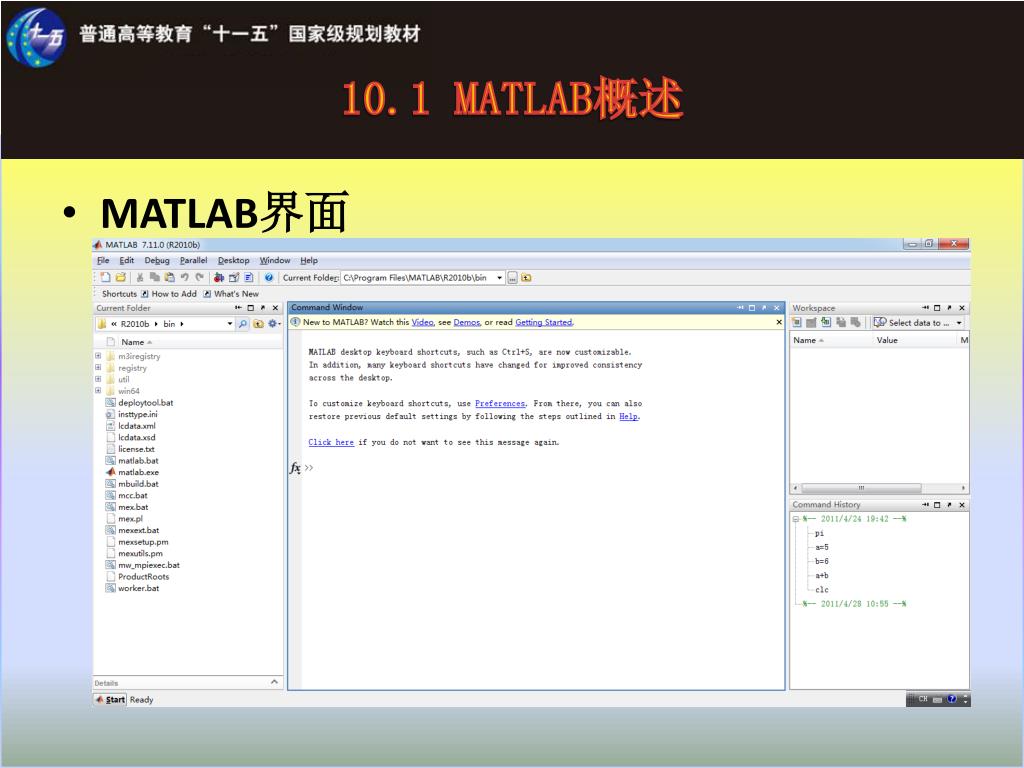Click Save workspace icon in Workspace toolbar
The width and height of the screenshot is (1024, 768).
(x=841, y=323)
